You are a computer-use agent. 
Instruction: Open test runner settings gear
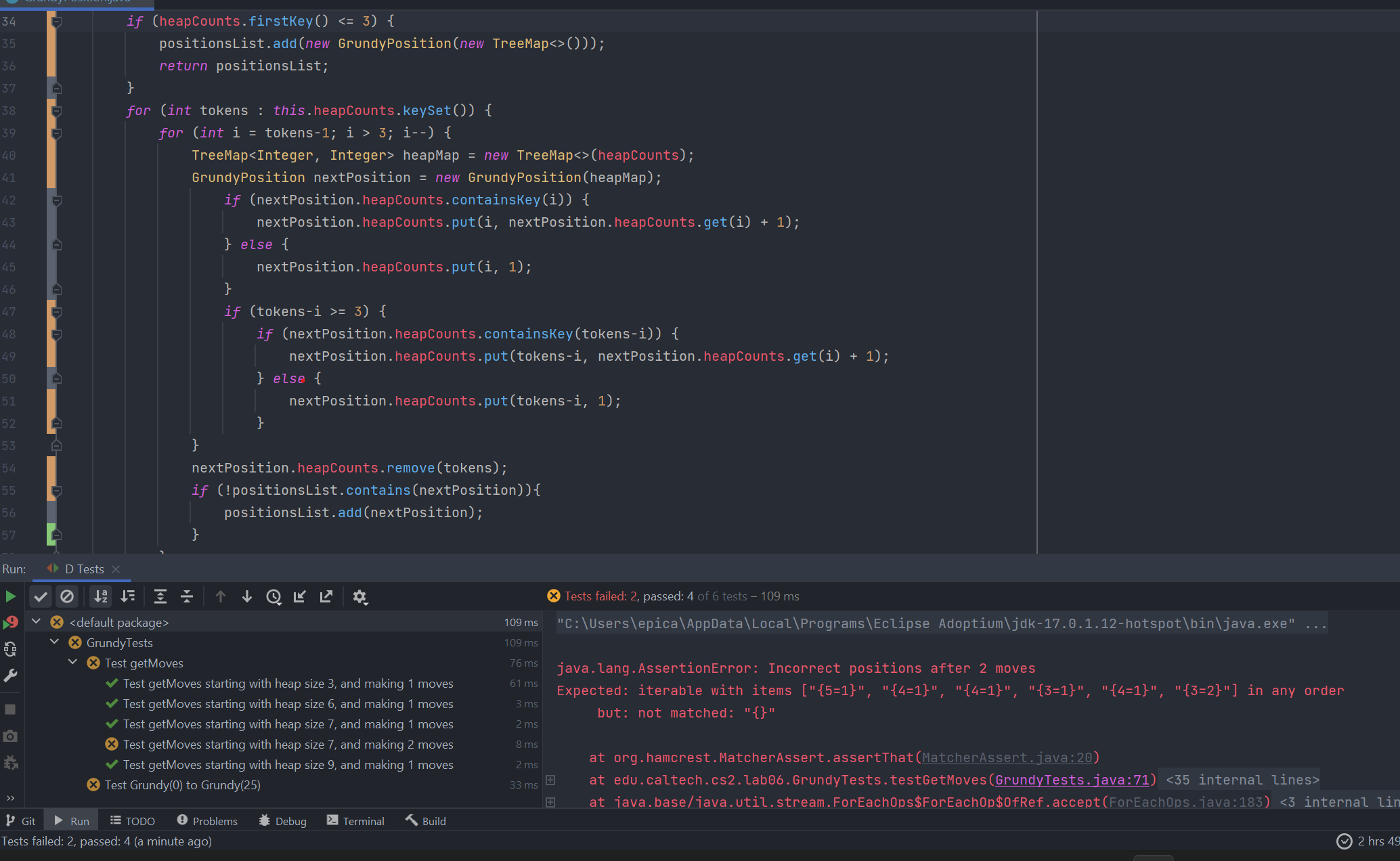[x=359, y=596]
